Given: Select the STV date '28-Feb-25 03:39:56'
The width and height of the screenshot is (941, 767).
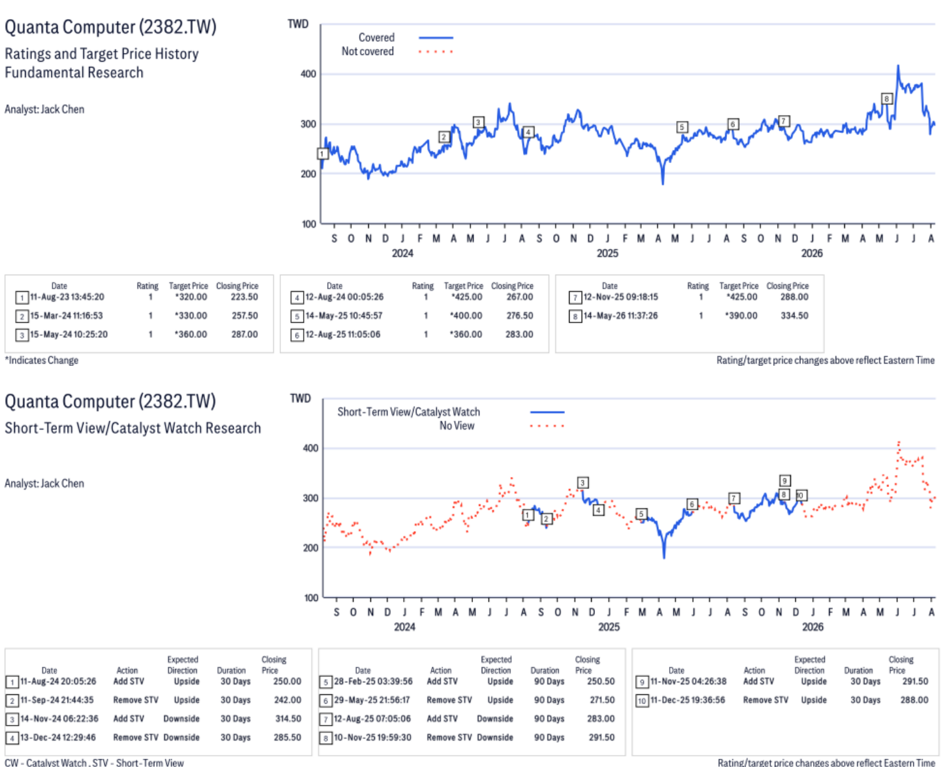Looking at the screenshot, I should pos(373,682).
